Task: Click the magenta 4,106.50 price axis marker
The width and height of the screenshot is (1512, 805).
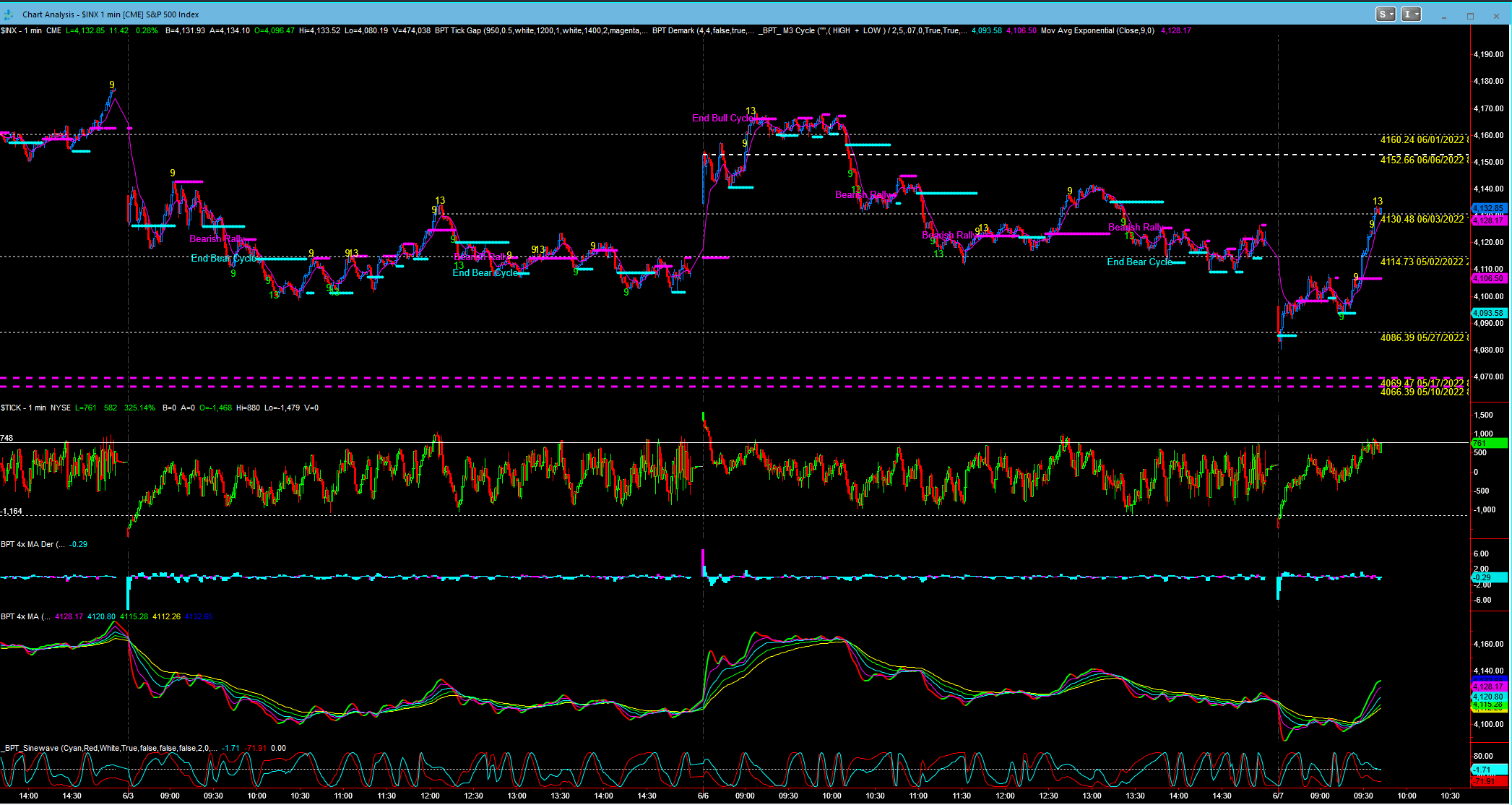Action: coord(1488,279)
